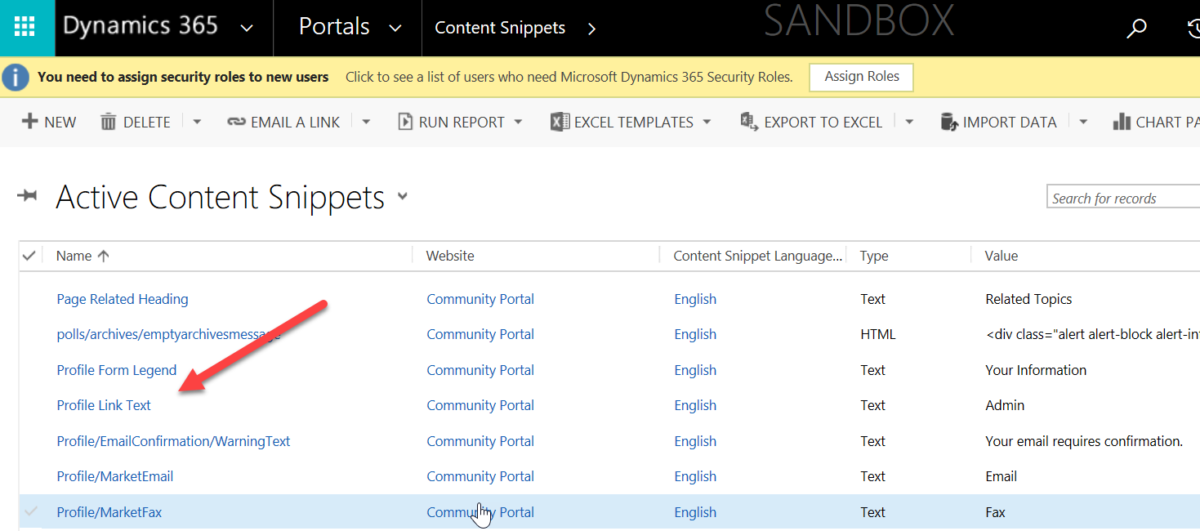Open the polls/archives/emptyarchivesmessage record
Image resolution: width=1200 pixels, height=531 pixels.
pos(168,334)
